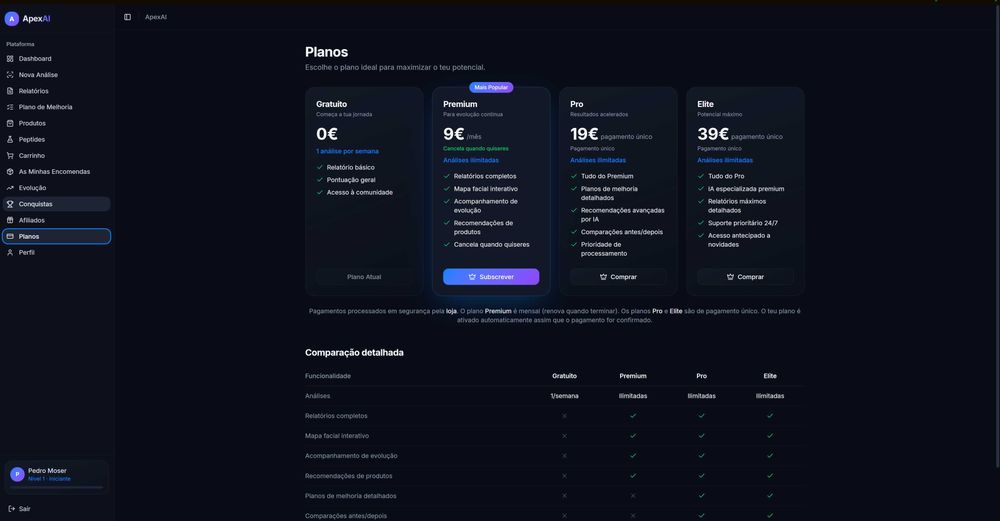The image size is (1000, 521).
Task: Go to Nova Análise page
Action: pyautogui.click(x=56, y=75)
